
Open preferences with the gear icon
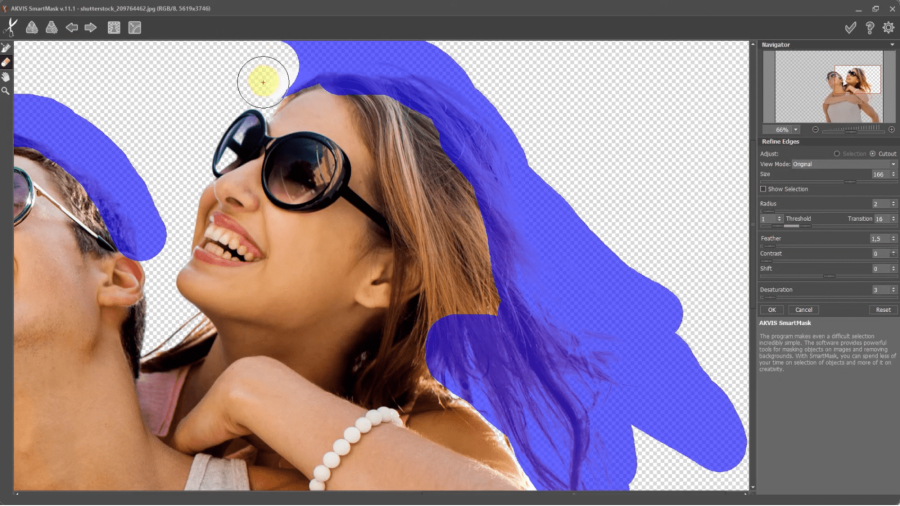tap(887, 28)
